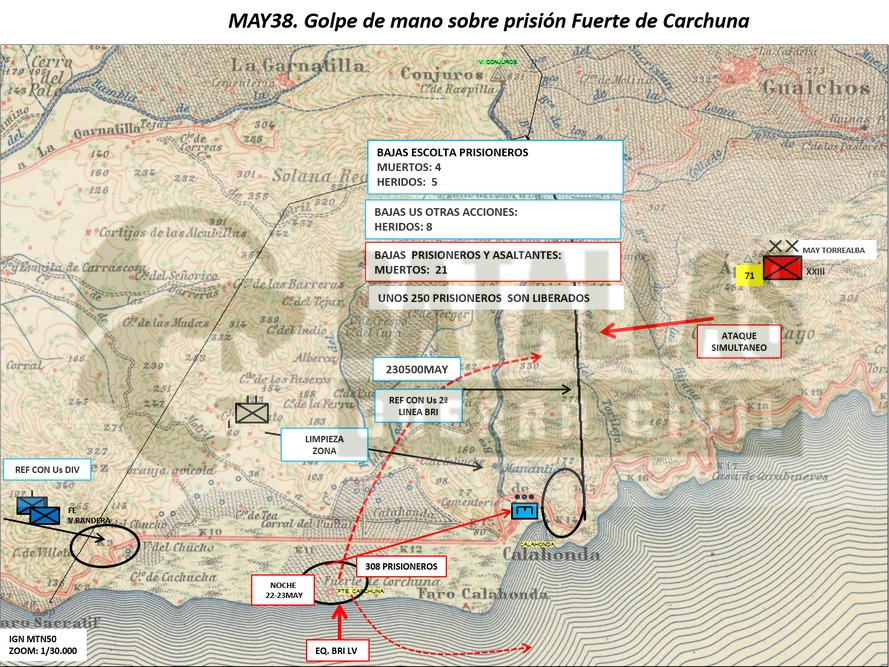The image size is (889, 667).
Task: Click the Fuerte de Carchuna map label
Action: [x=381, y=581]
